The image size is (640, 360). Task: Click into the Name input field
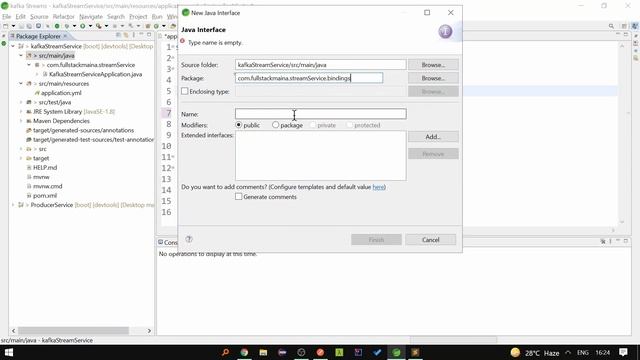click(321, 114)
